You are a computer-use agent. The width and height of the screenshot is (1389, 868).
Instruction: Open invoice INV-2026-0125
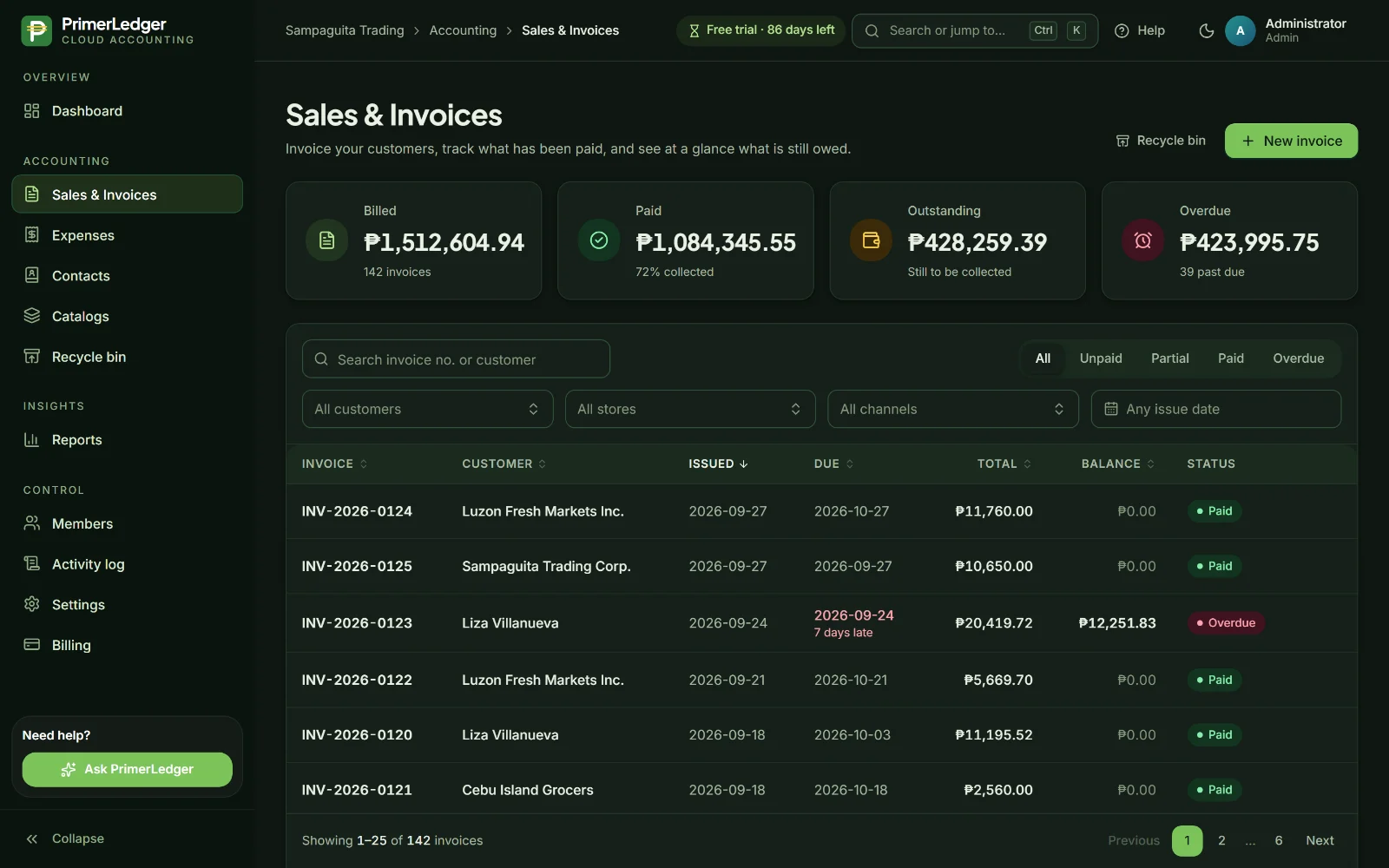tap(357, 566)
